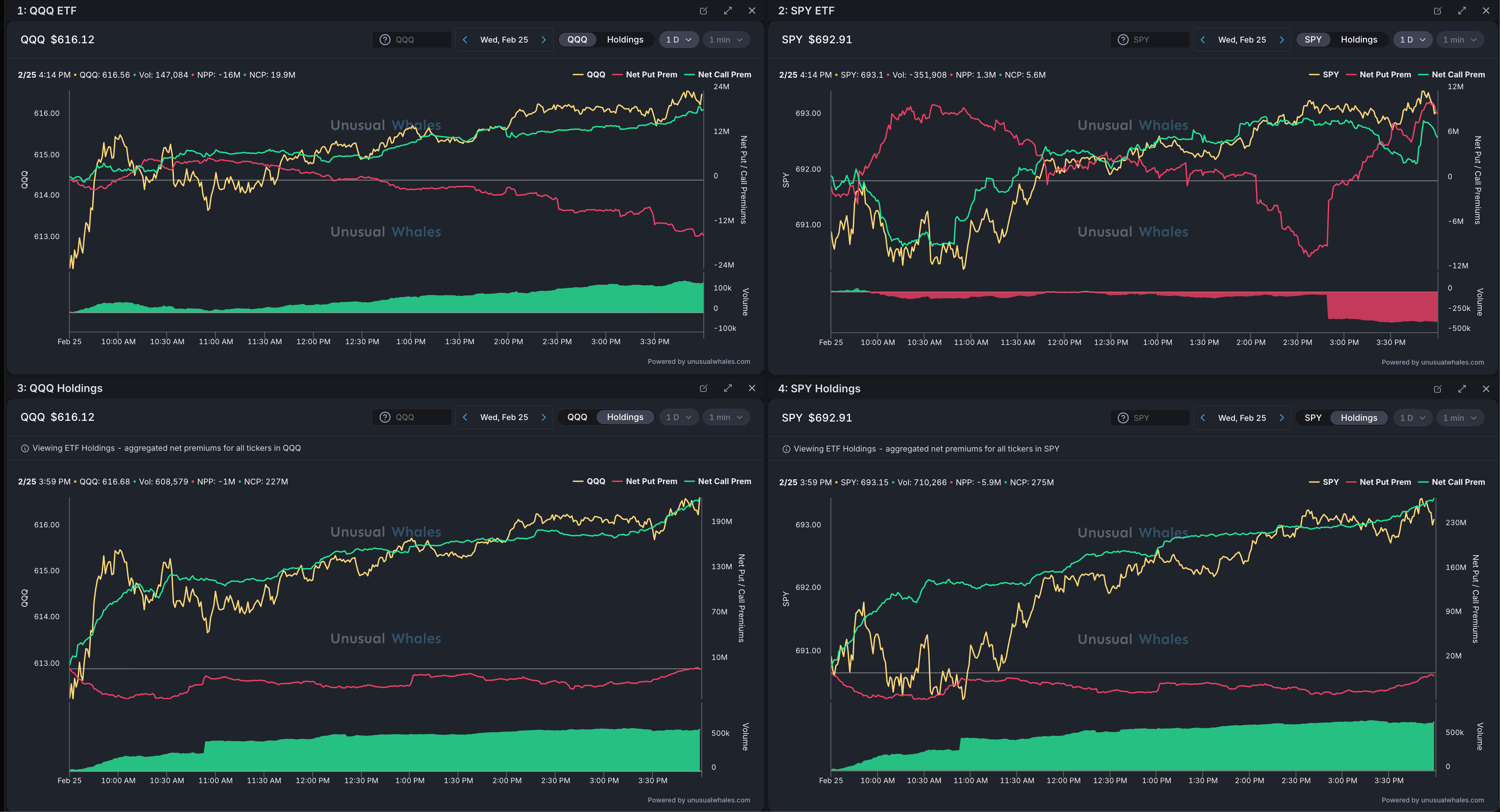This screenshot has height=812, width=1500.
Task: Go to next date in QQQ Holdings panel
Action: 543,417
